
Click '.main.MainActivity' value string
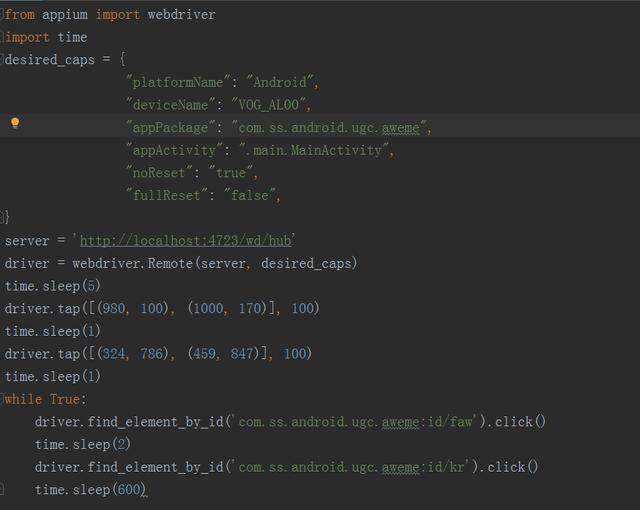314,151
